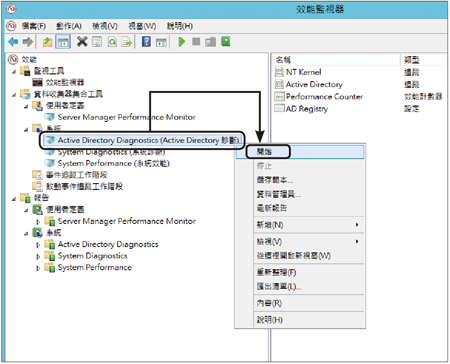Click 內容(R) in the context menu
The height and width of the screenshot is (364, 450).
pyautogui.click(x=300, y=303)
